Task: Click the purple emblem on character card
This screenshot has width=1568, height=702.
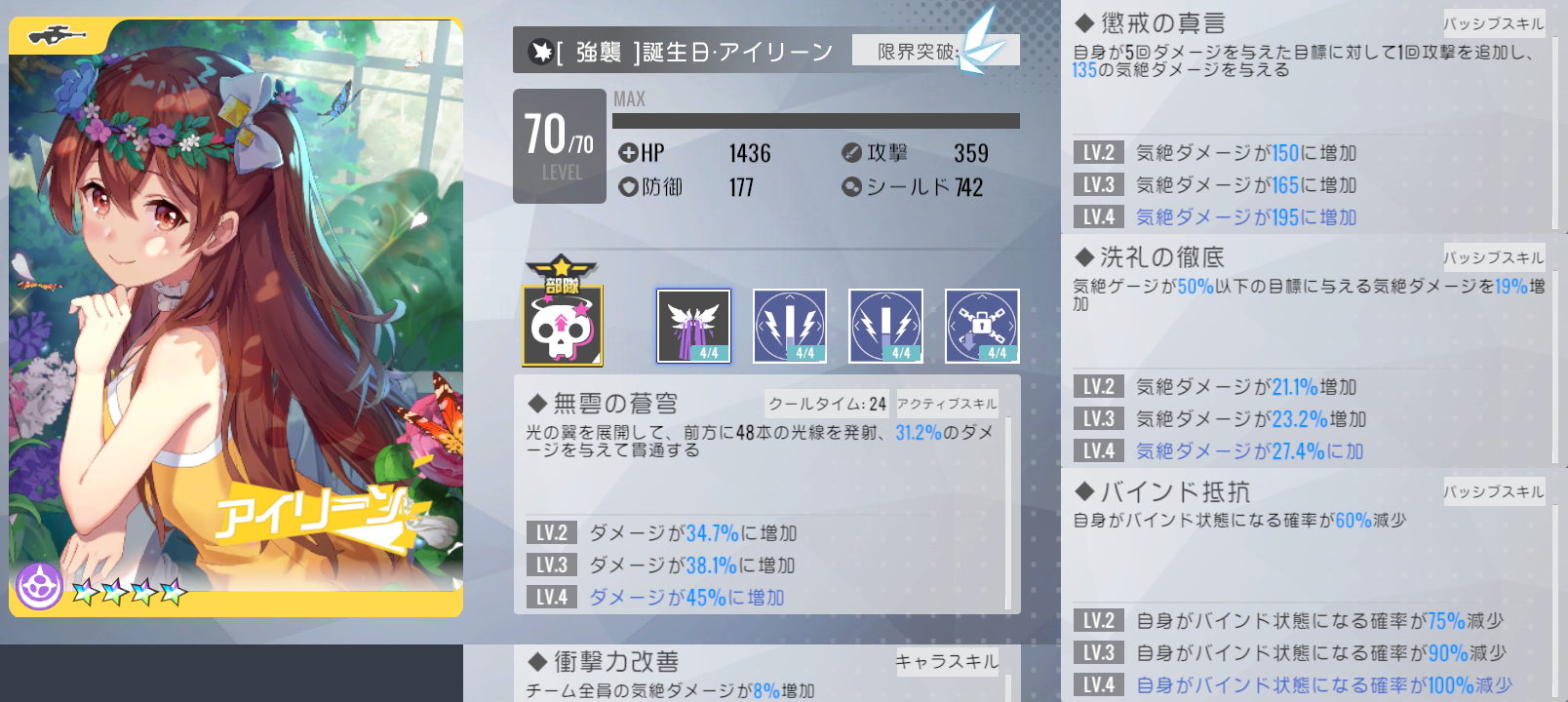Action: point(39,587)
